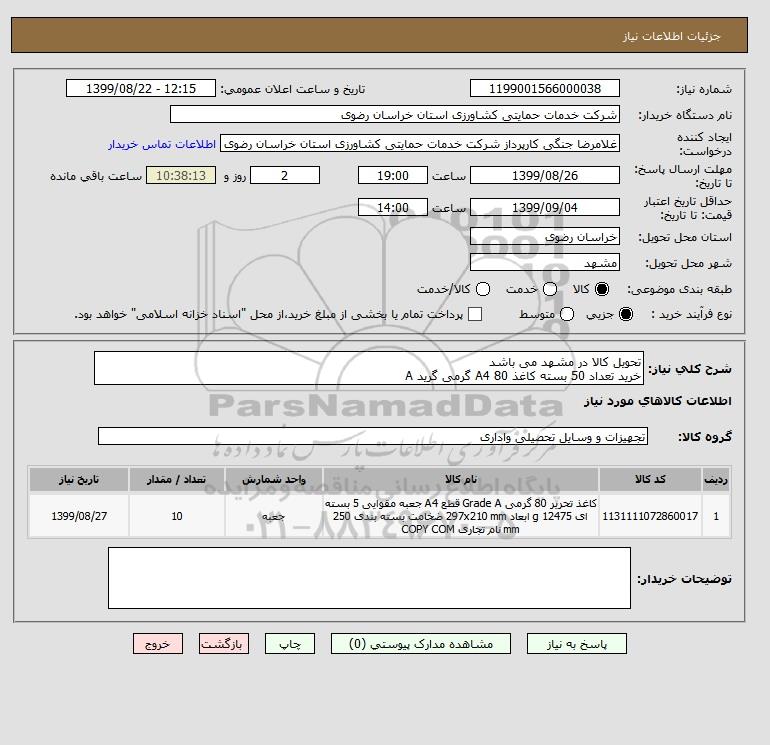The height and width of the screenshot is (745, 770).
Task: Click the کد کالا column header
Action: [x=650, y=479]
